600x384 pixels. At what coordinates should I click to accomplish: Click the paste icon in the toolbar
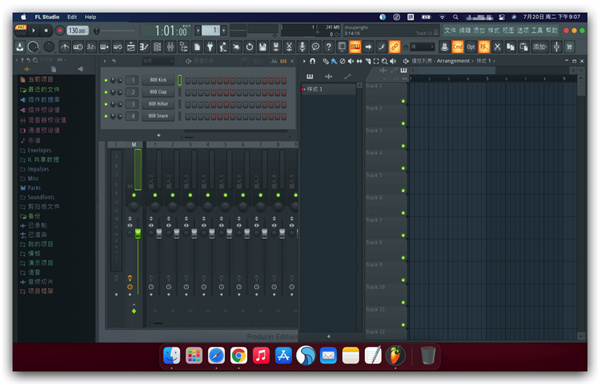coord(524,47)
